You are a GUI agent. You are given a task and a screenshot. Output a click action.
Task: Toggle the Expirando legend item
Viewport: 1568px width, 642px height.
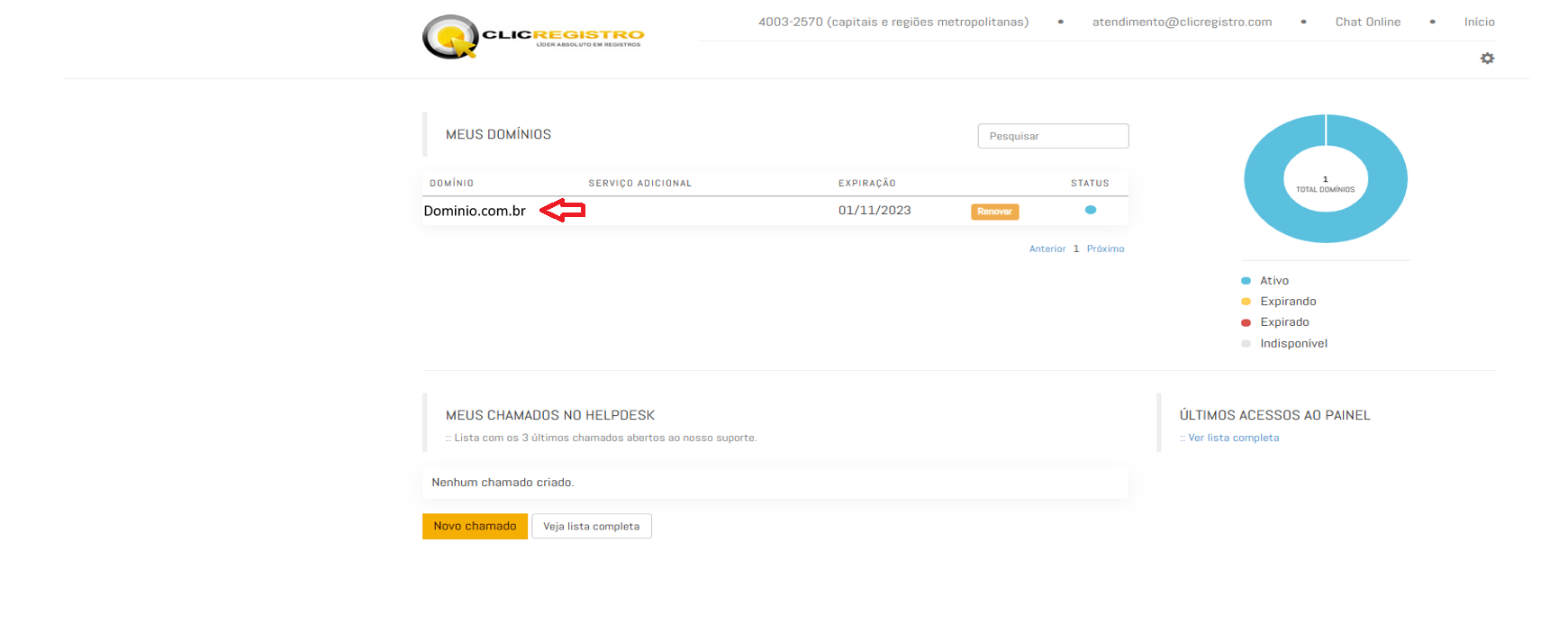1287,302
